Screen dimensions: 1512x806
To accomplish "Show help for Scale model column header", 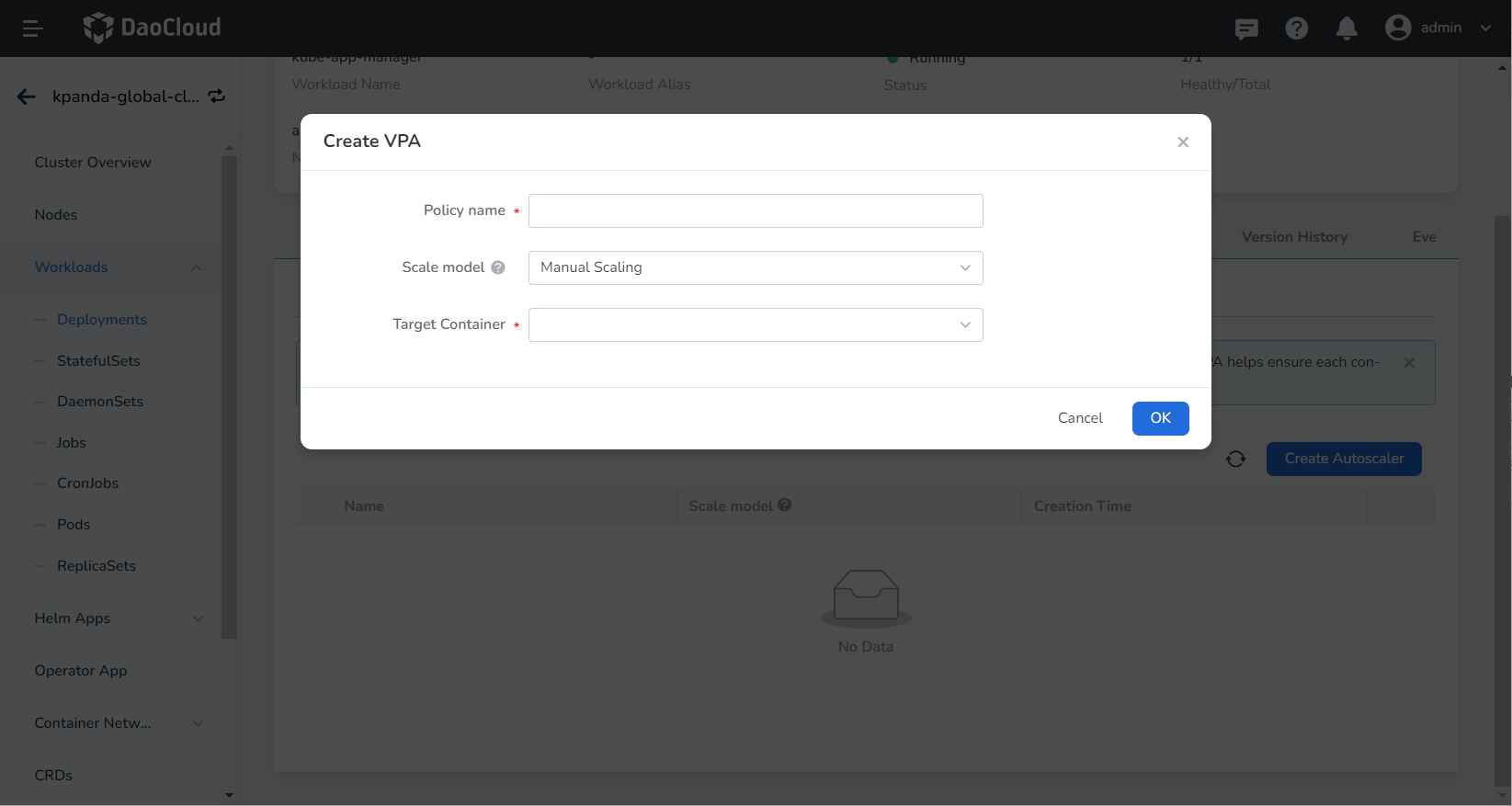I will pyautogui.click(x=785, y=505).
